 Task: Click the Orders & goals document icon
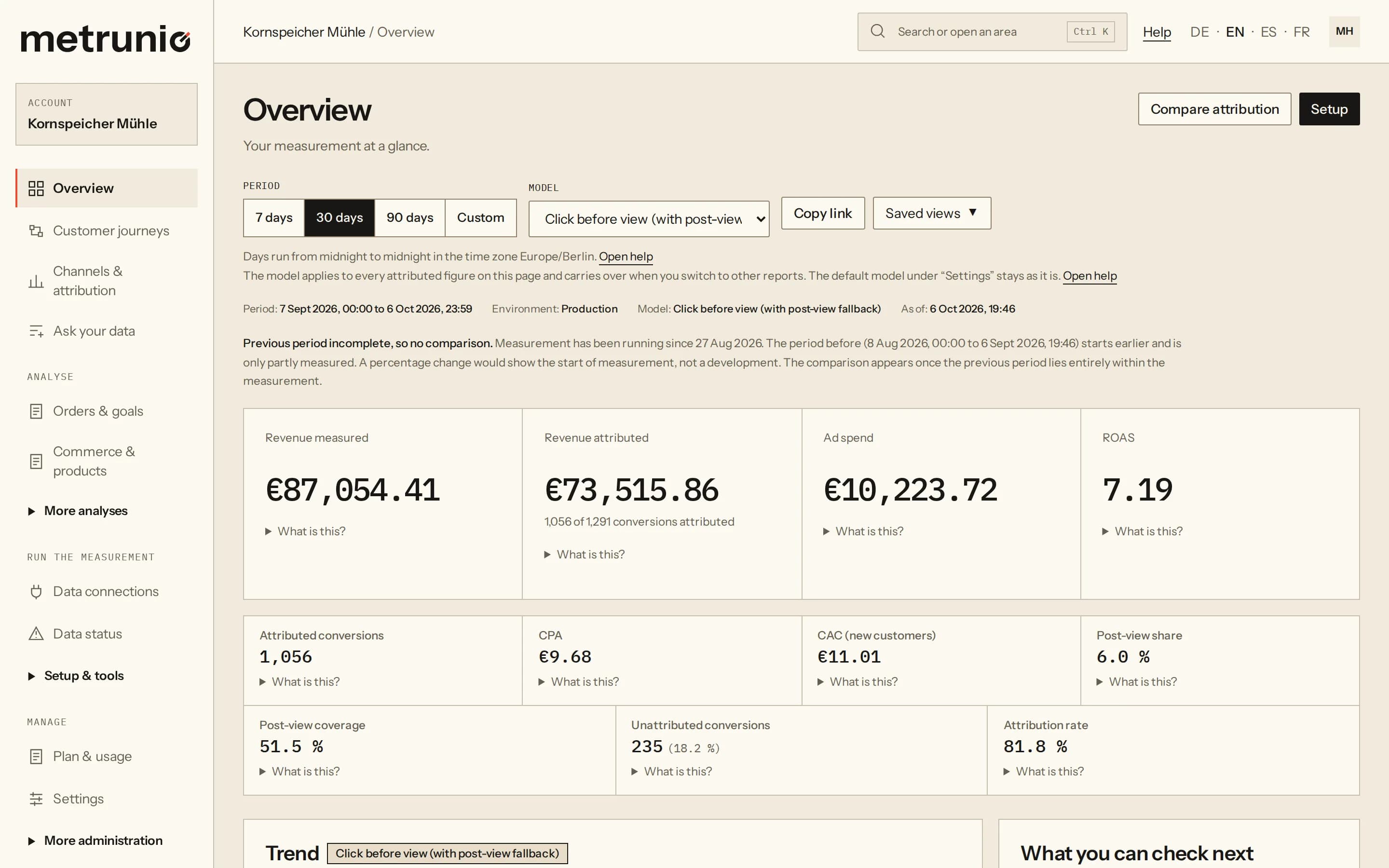(x=36, y=411)
